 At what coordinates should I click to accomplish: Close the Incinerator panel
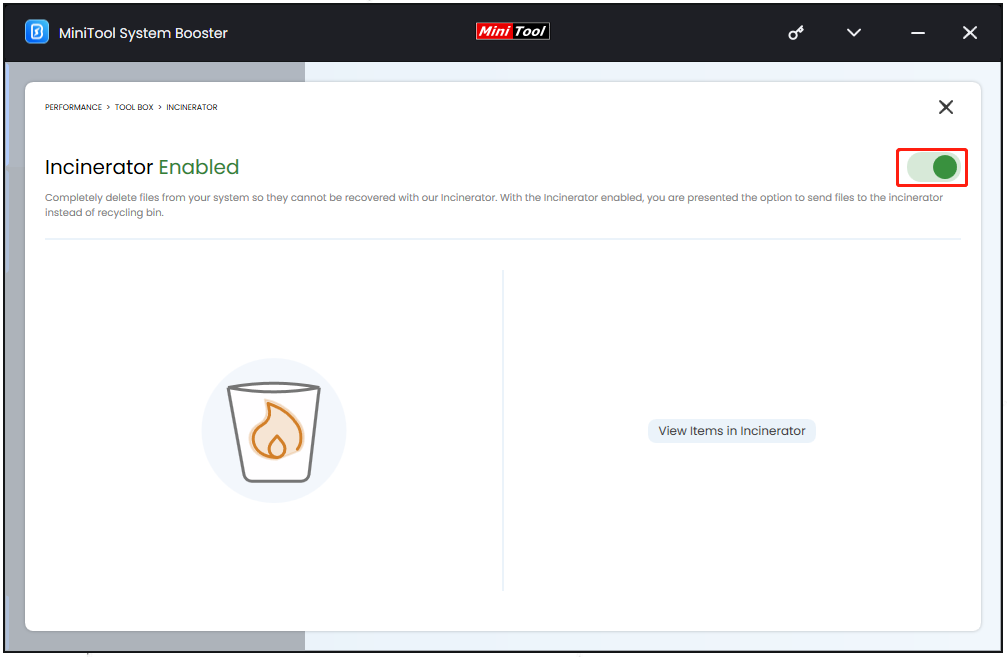tap(945, 107)
